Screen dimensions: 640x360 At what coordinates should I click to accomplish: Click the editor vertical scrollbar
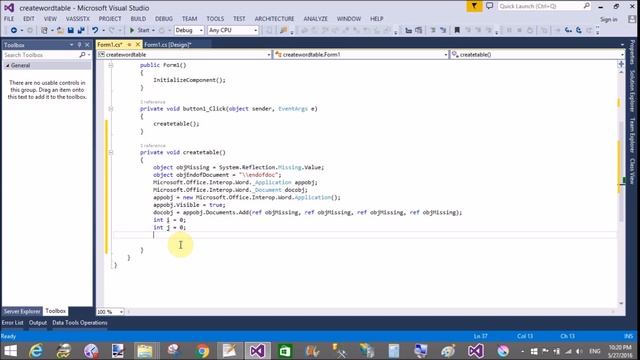click(x=621, y=188)
